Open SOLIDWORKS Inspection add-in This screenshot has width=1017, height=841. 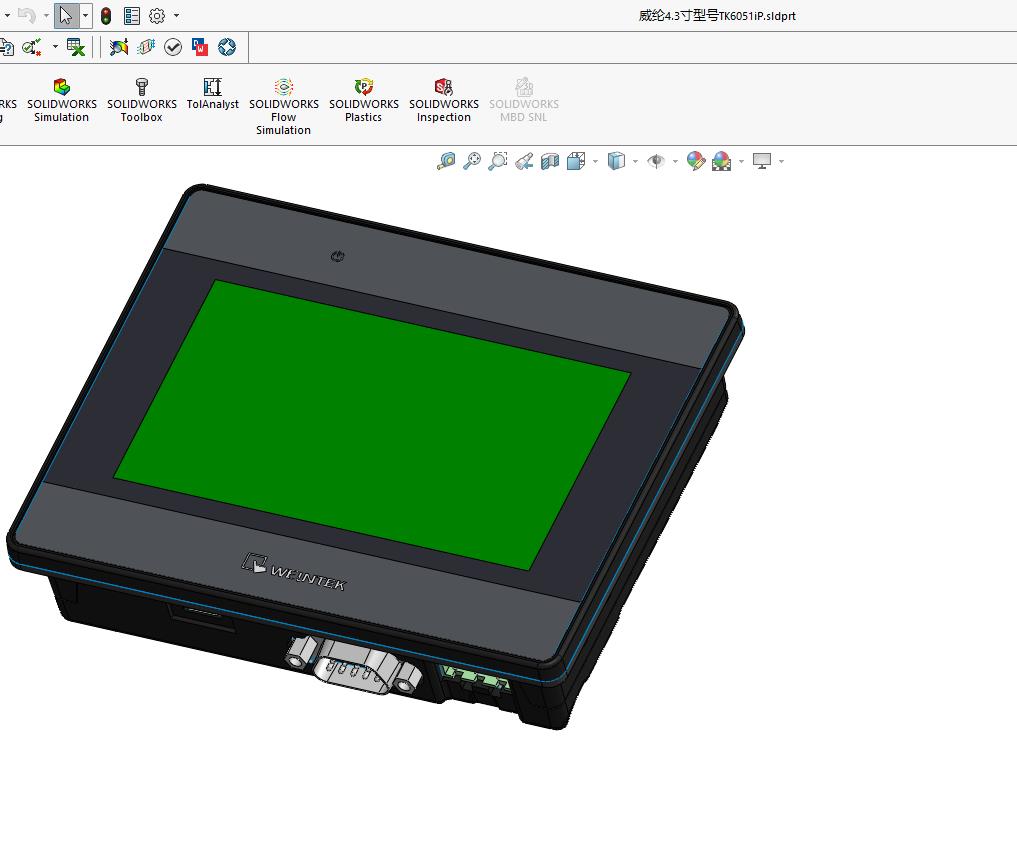pos(444,101)
